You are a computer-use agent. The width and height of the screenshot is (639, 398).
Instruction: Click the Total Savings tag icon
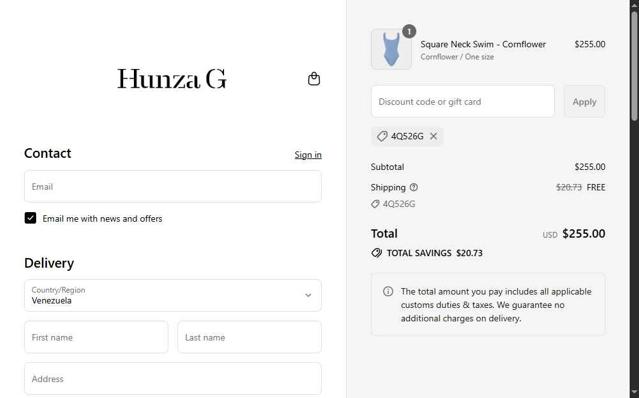click(x=377, y=253)
